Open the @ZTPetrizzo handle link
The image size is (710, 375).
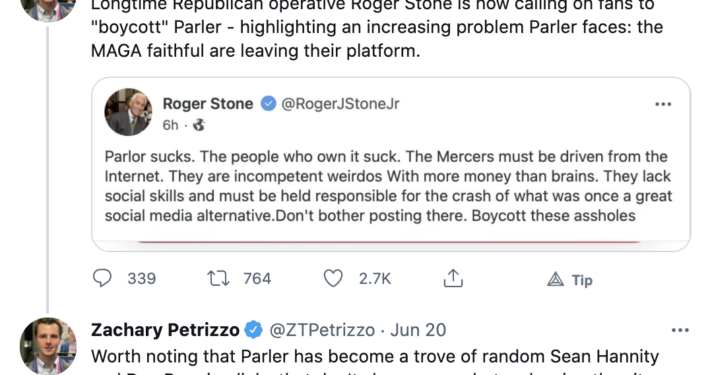[322, 330]
